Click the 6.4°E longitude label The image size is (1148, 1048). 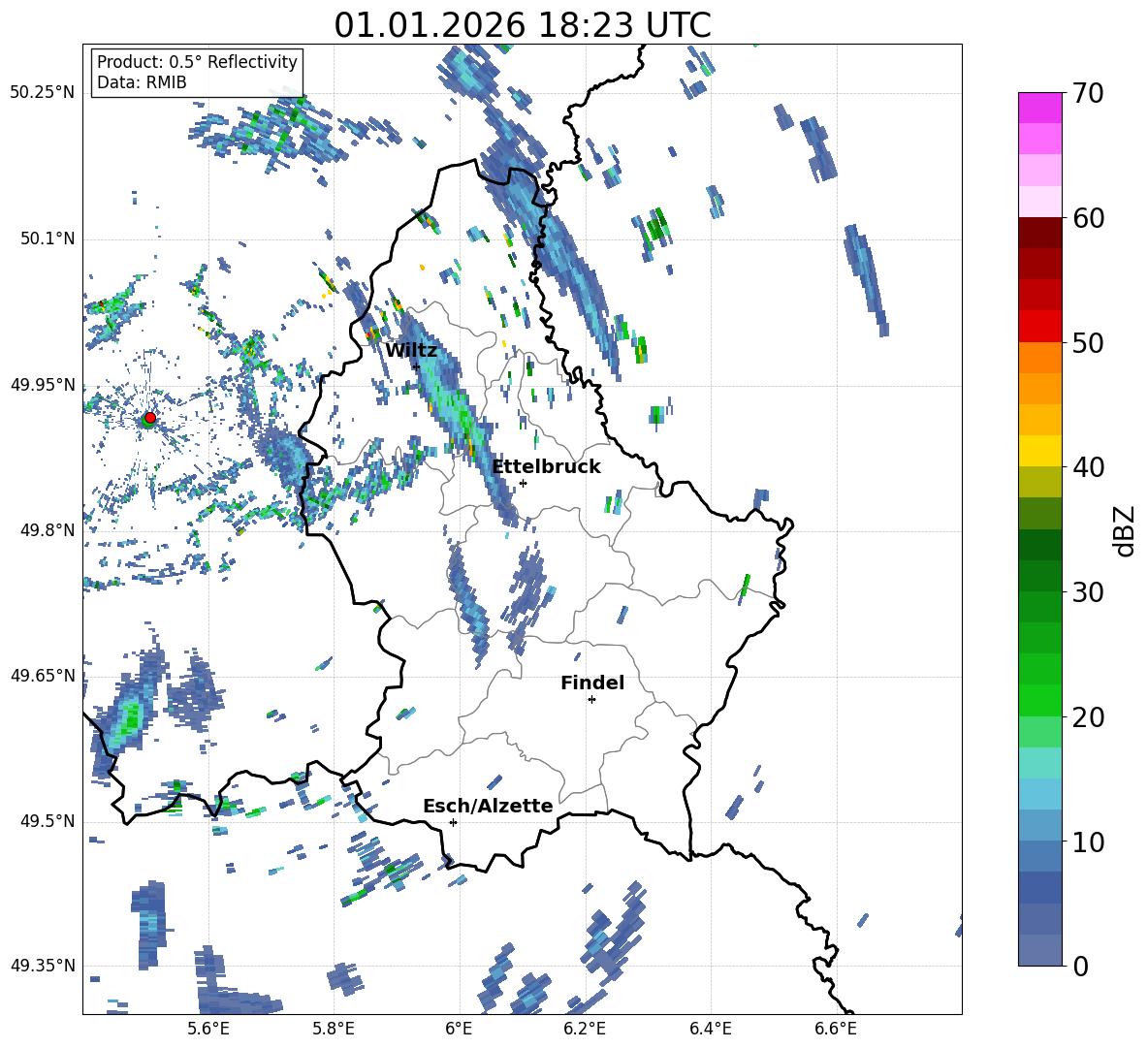click(x=711, y=1030)
